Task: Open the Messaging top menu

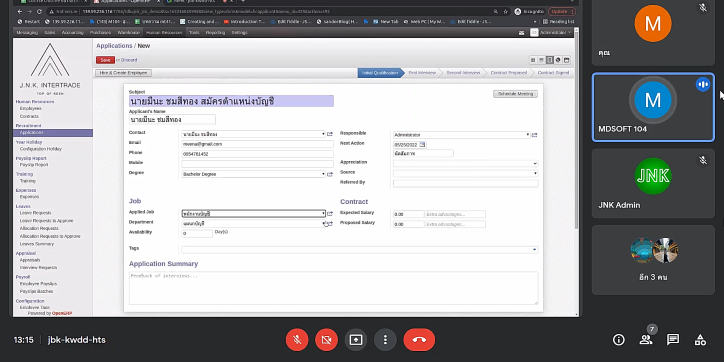Action: point(27,33)
